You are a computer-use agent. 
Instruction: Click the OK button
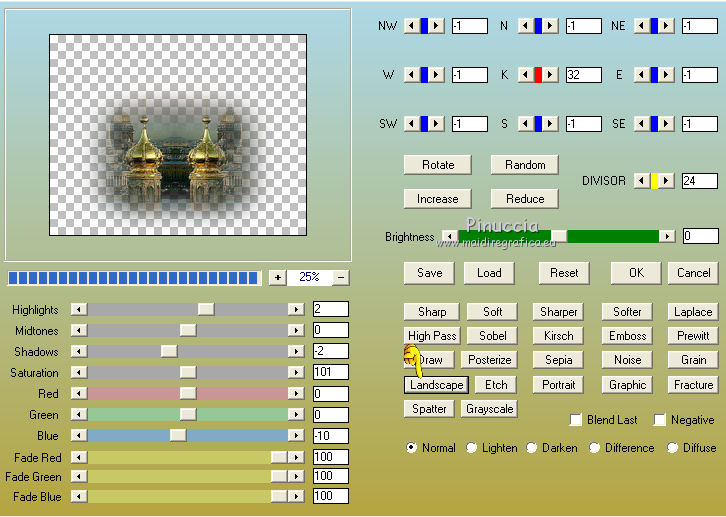(x=636, y=273)
